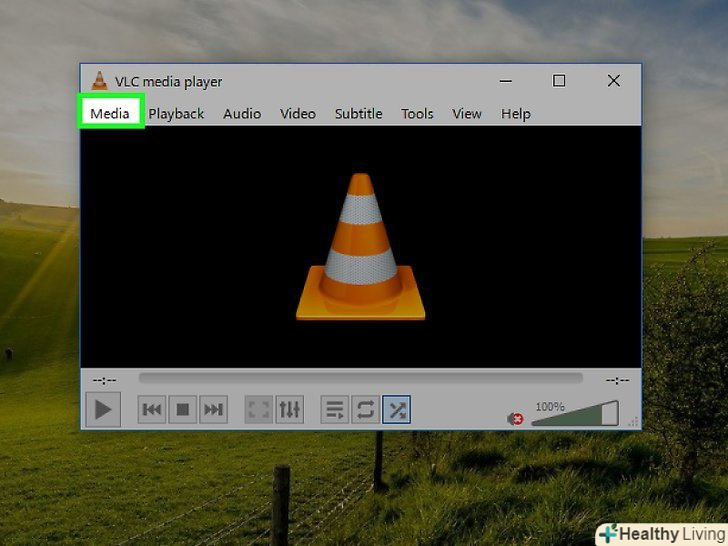This screenshot has width=728, height=546.
Task: Stop playback
Action: click(x=182, y=410)
